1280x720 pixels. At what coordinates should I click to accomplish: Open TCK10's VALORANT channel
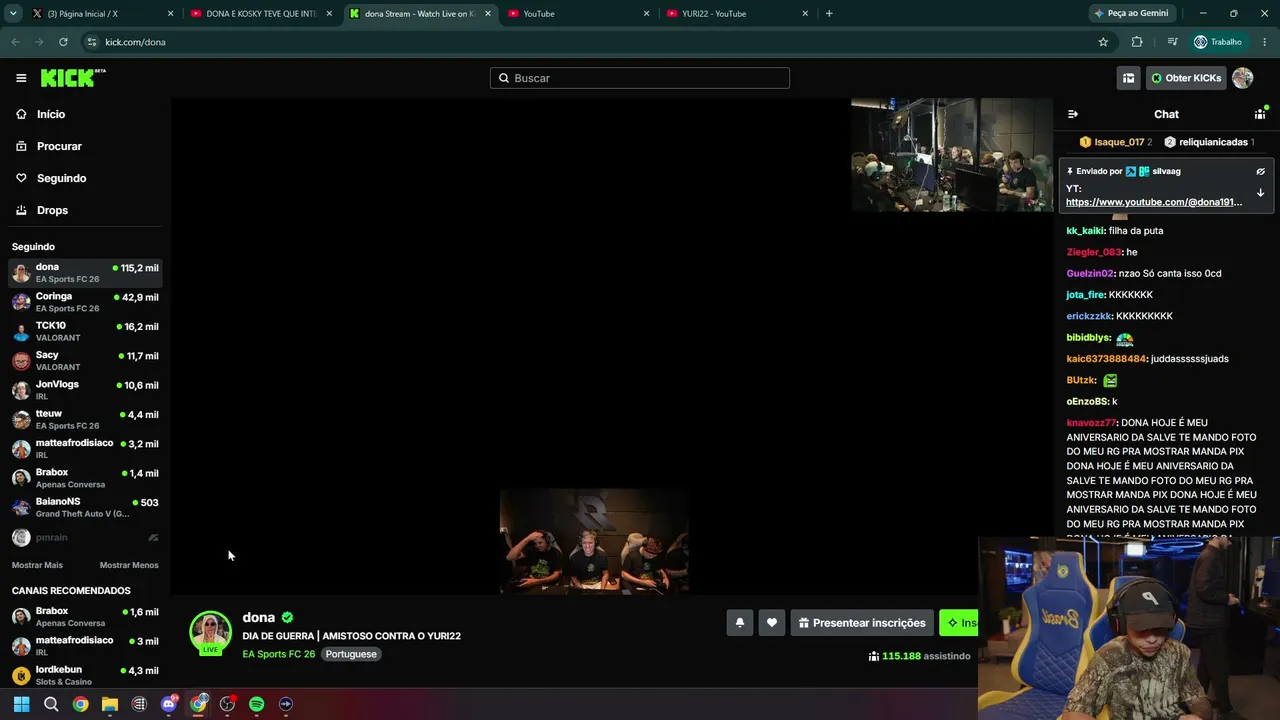pyautogui.click(x=85, y=331)
